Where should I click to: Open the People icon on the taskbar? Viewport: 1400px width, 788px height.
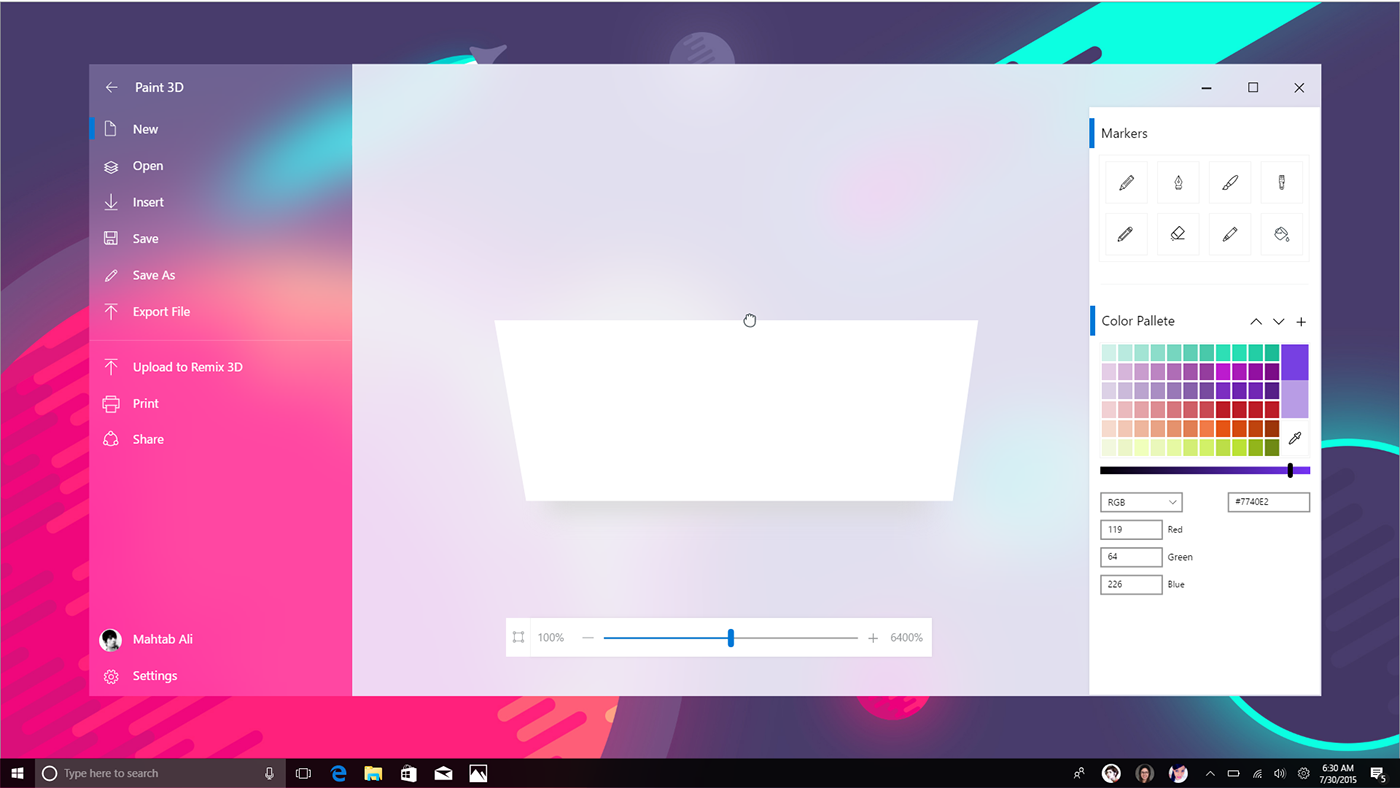pos(1079,773)
